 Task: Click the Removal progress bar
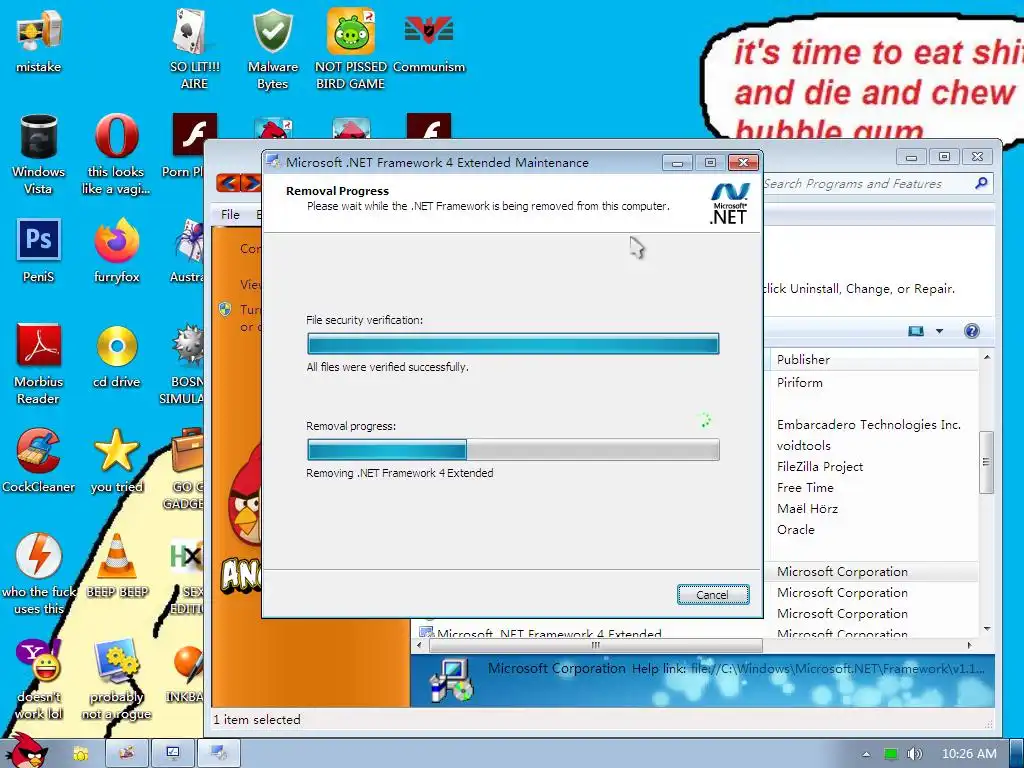coord(513,450)
